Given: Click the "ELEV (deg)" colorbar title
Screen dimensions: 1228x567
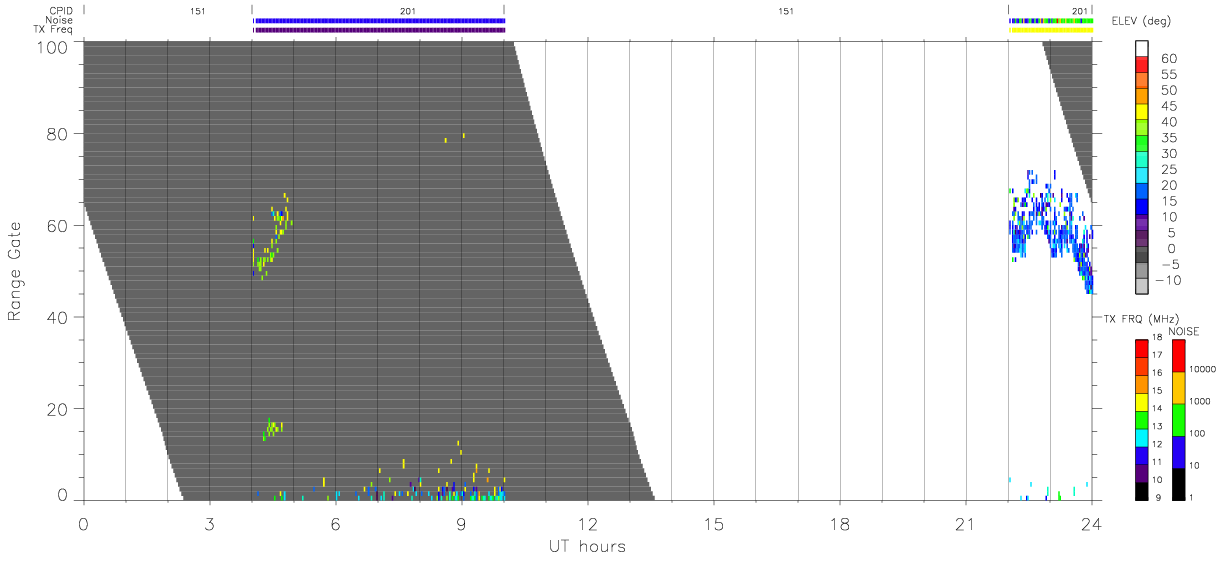Looking at the screenshot, I should point(1142,21).
